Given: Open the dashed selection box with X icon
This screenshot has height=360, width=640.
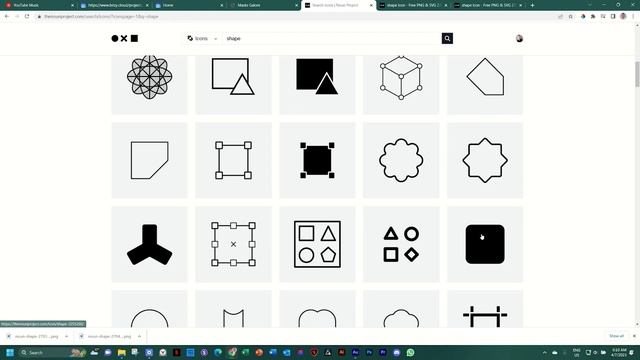Looking at the screenshot, I should tap(233, 244).
